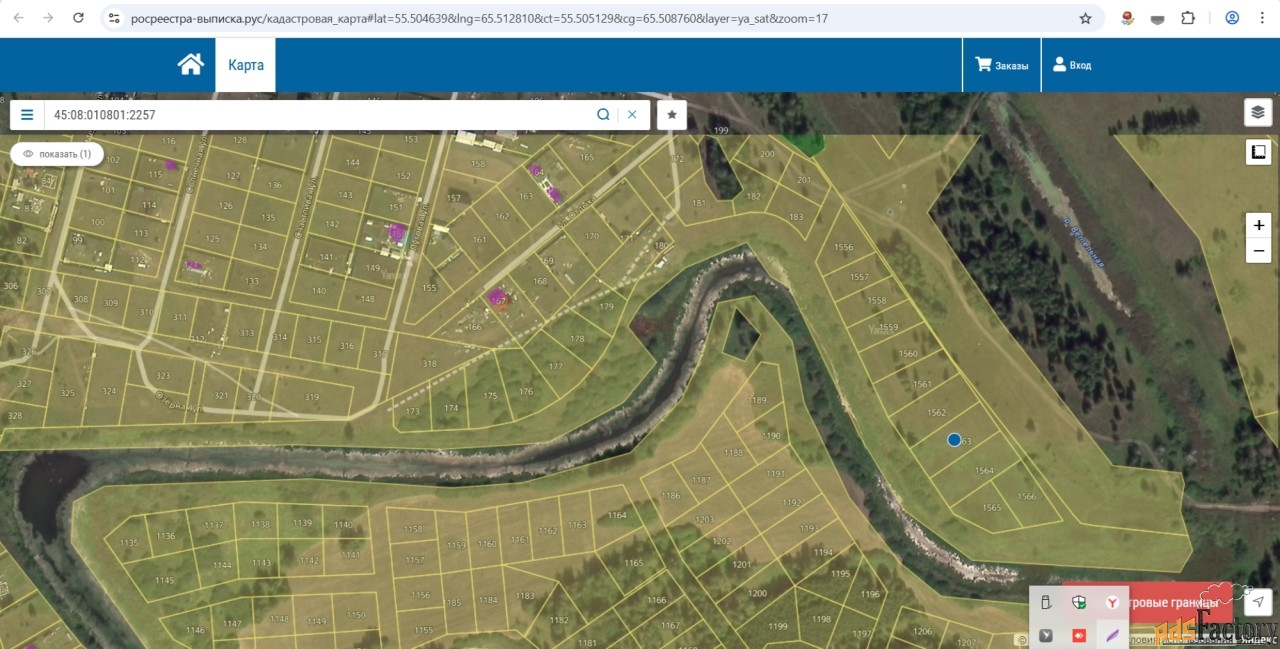
Task: Click the cadastral number search input
Action: (x=320, y=115)
